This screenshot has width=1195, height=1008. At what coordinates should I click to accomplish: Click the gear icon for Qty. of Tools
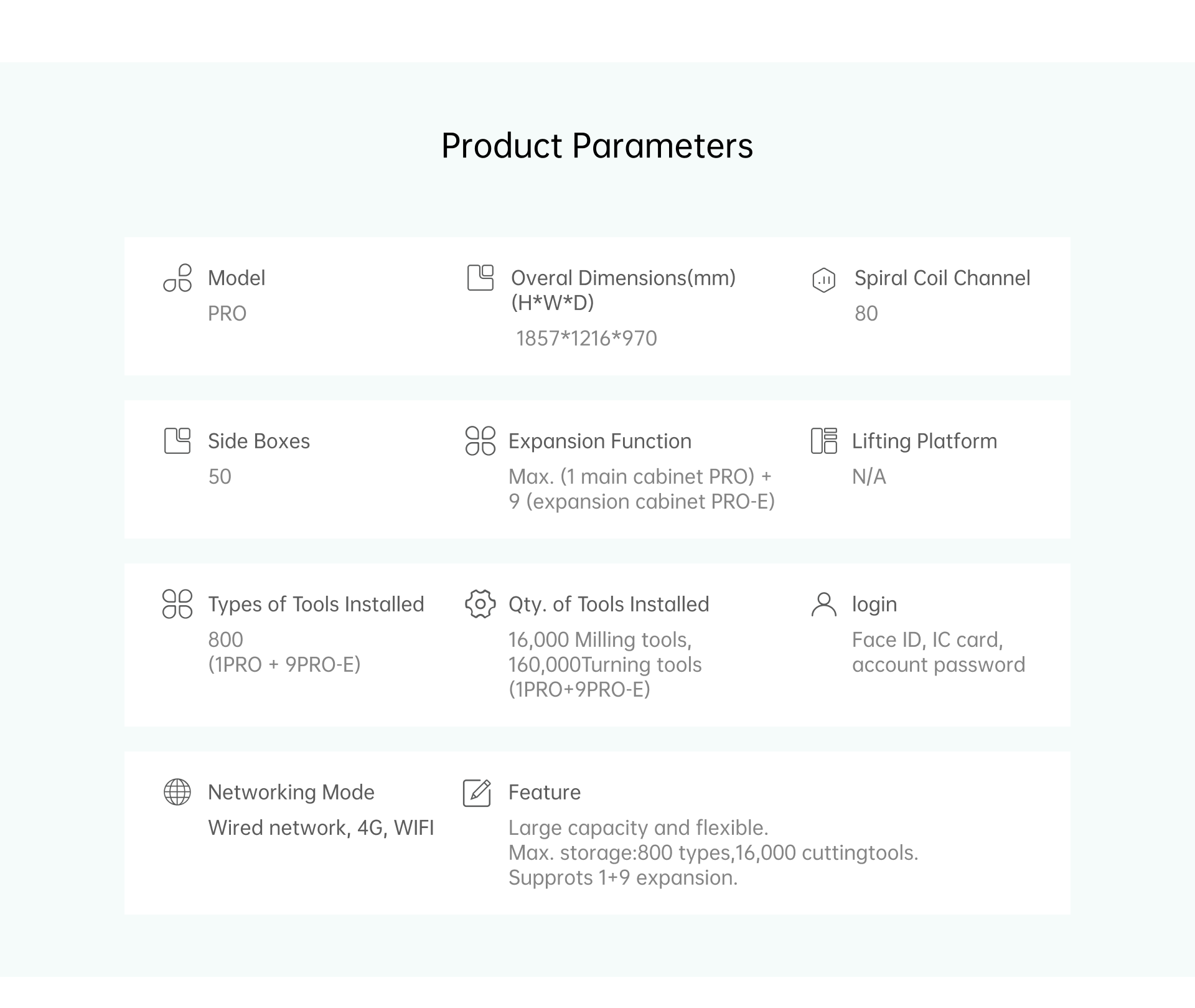(x=480, y=604)
